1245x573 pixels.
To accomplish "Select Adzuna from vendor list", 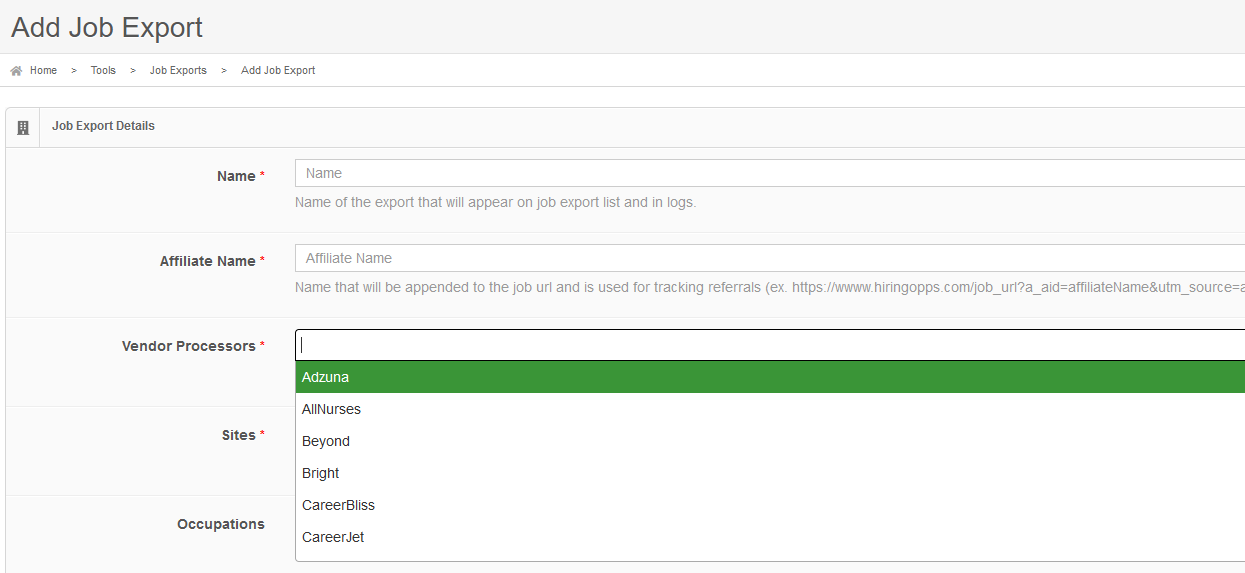I will pos(770,377).
